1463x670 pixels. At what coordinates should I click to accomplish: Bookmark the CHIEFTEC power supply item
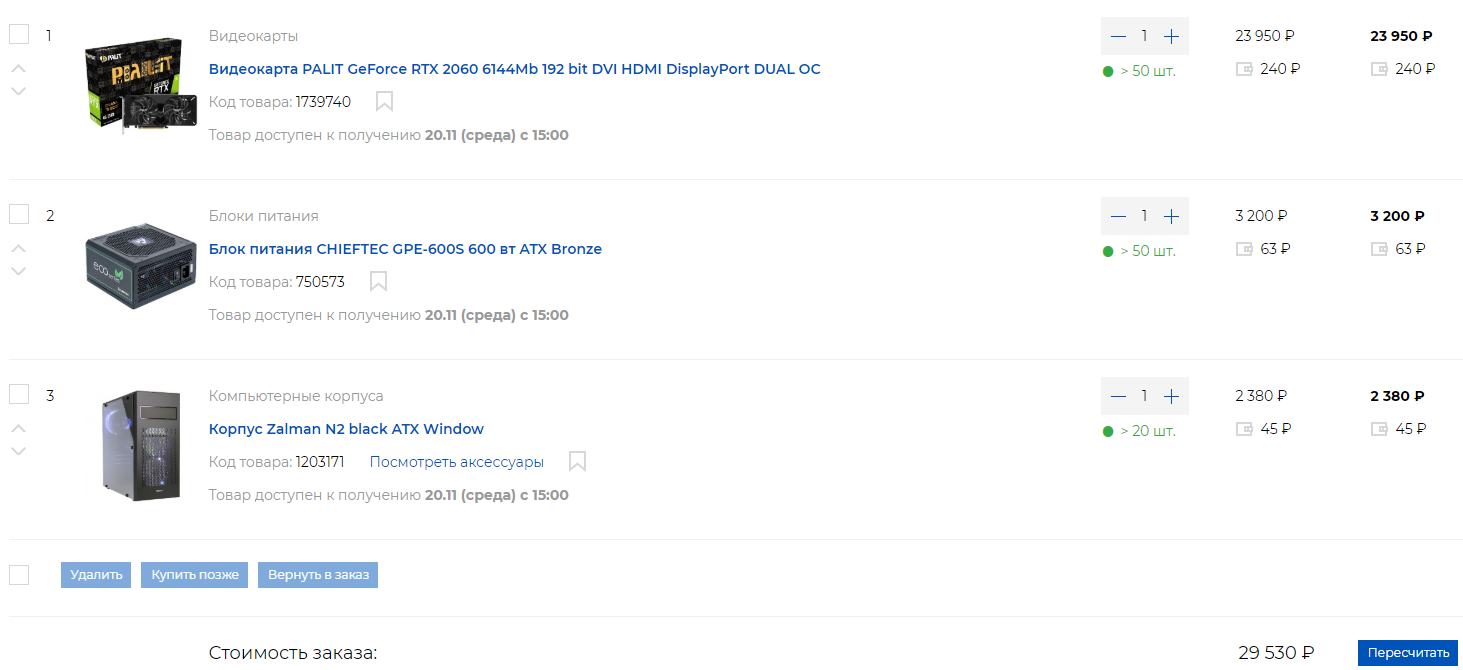coord(378,281)
